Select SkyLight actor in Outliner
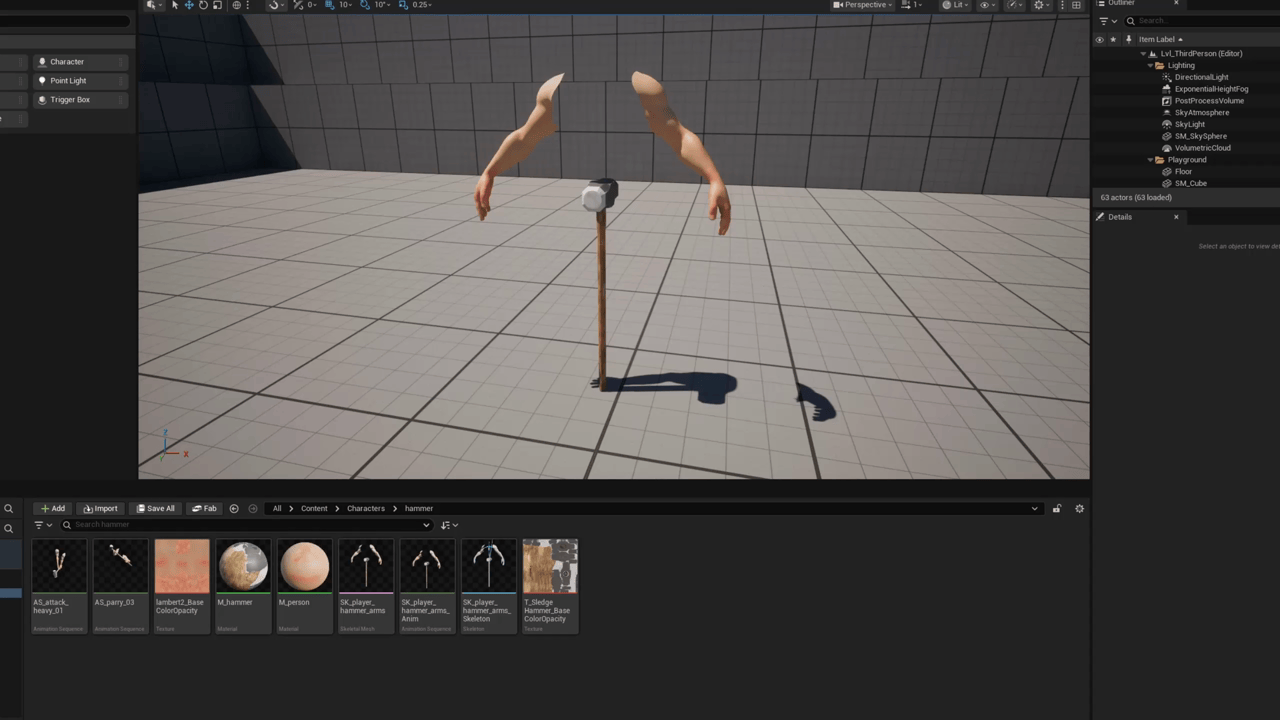This screenshot has width=1280, height=720. click(1190, 125)
